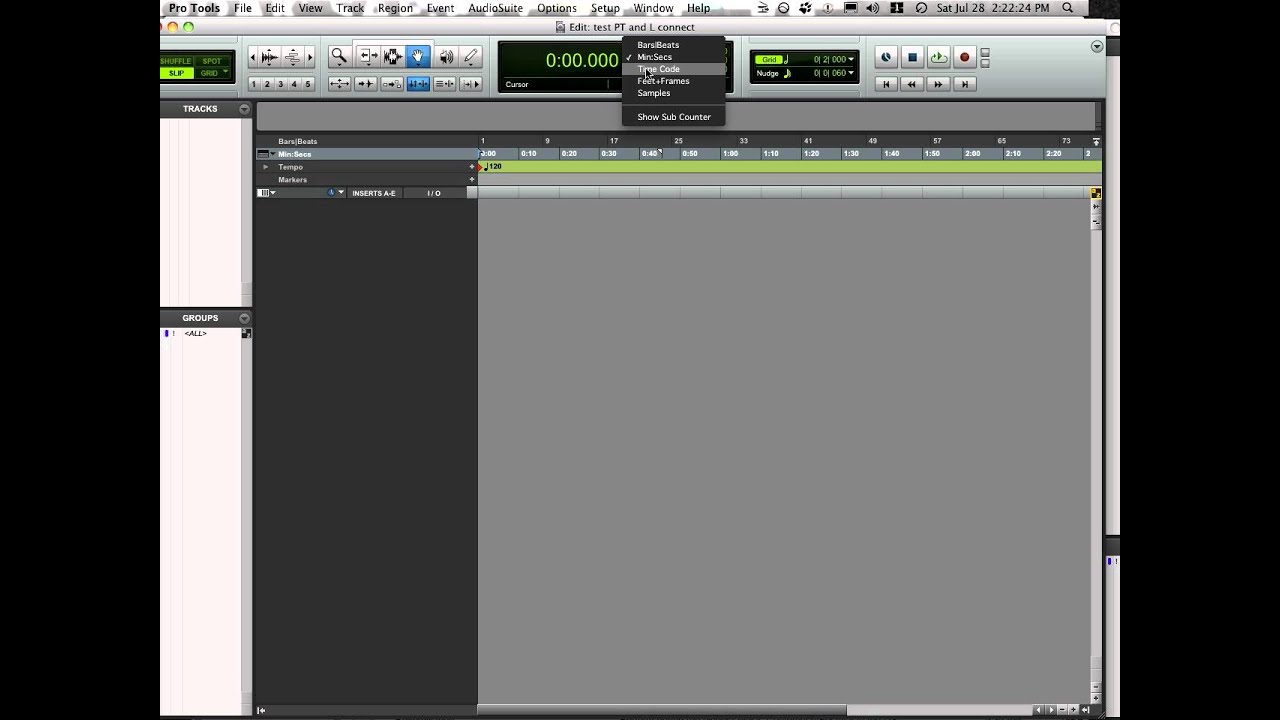Click the Rewind transport button
1280x720 pixels.
(911, 85)
